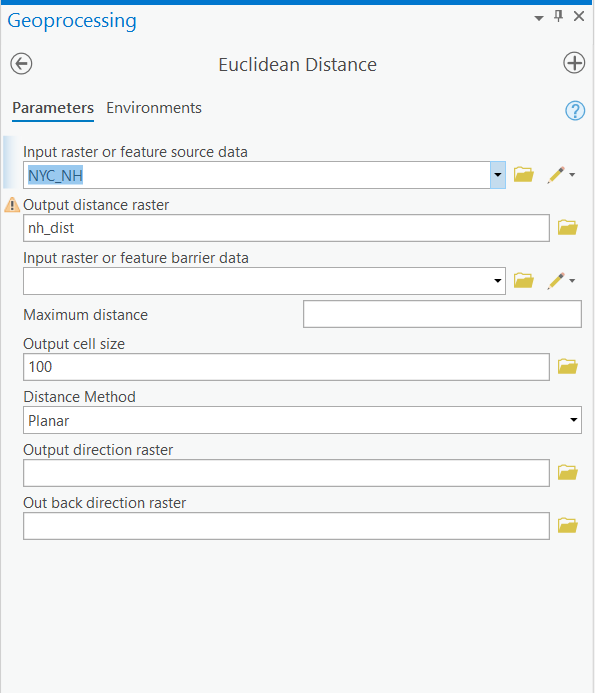Click the back arrow icon

click(x=21, y=64)
